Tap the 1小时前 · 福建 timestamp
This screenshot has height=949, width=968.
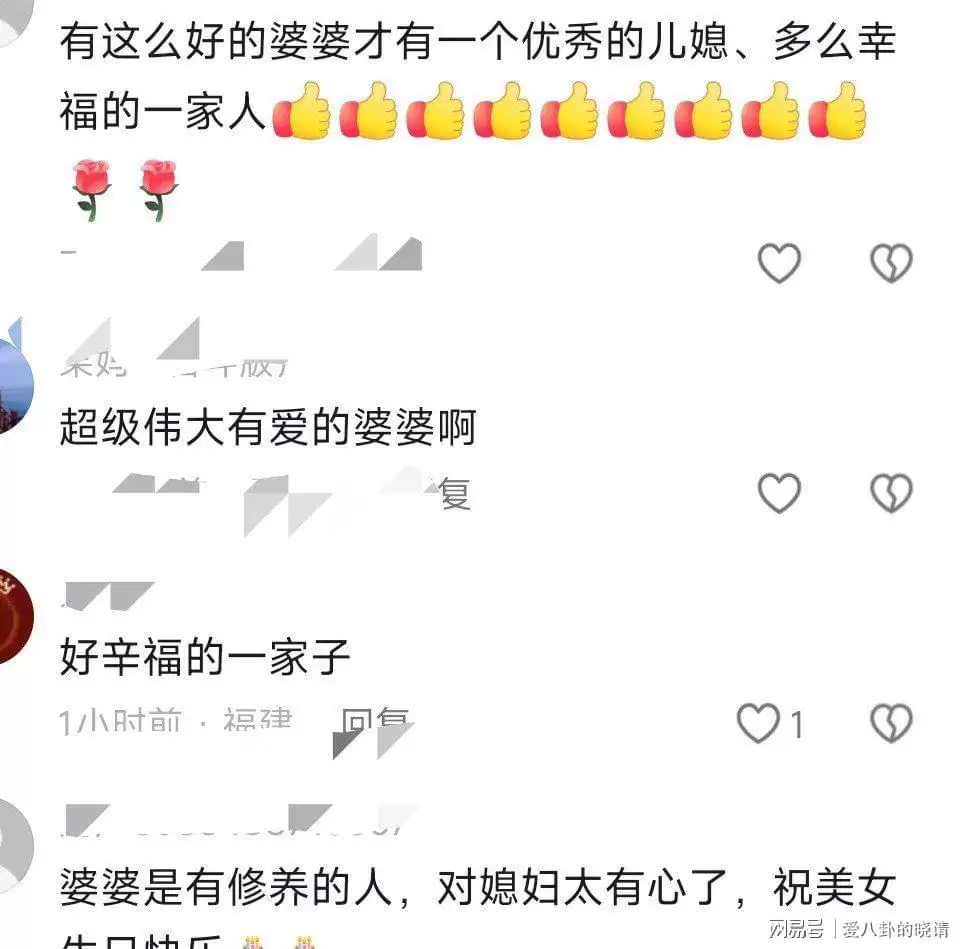175,721
